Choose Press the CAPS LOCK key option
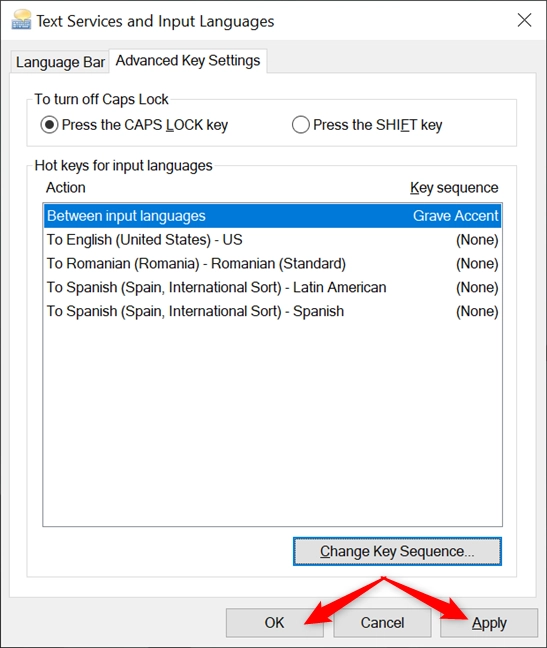This screenshot has height=648, width=547. tap(134, 125)
